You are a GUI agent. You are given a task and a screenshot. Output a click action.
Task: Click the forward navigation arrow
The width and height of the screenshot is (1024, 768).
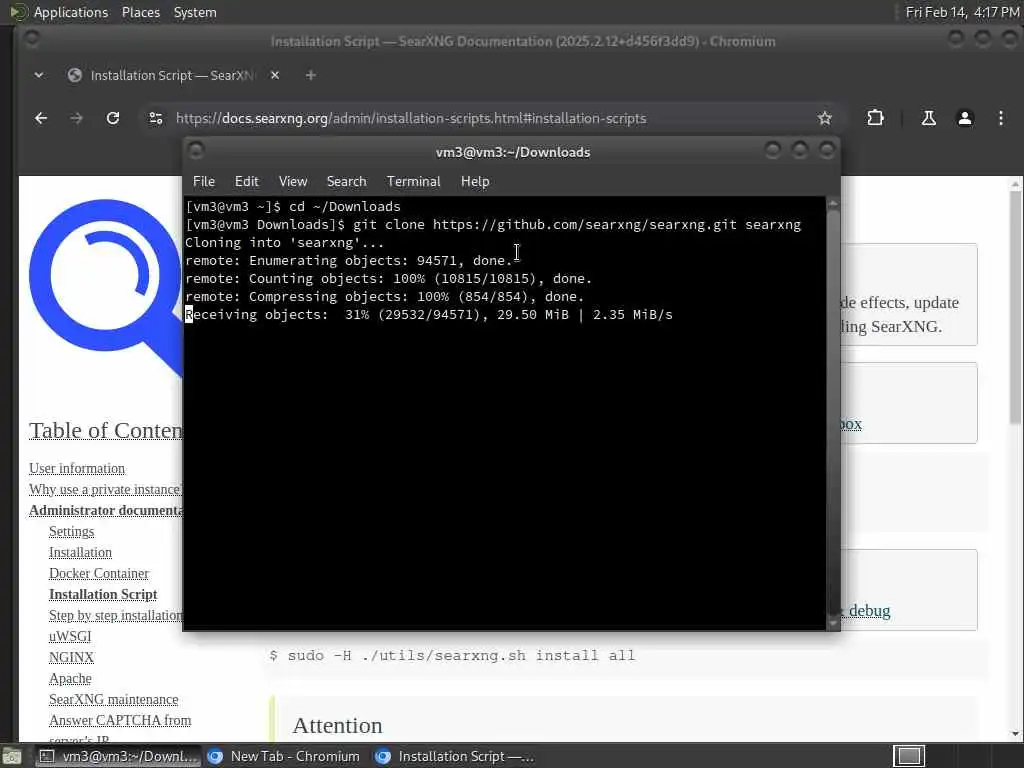pos(76,118)
